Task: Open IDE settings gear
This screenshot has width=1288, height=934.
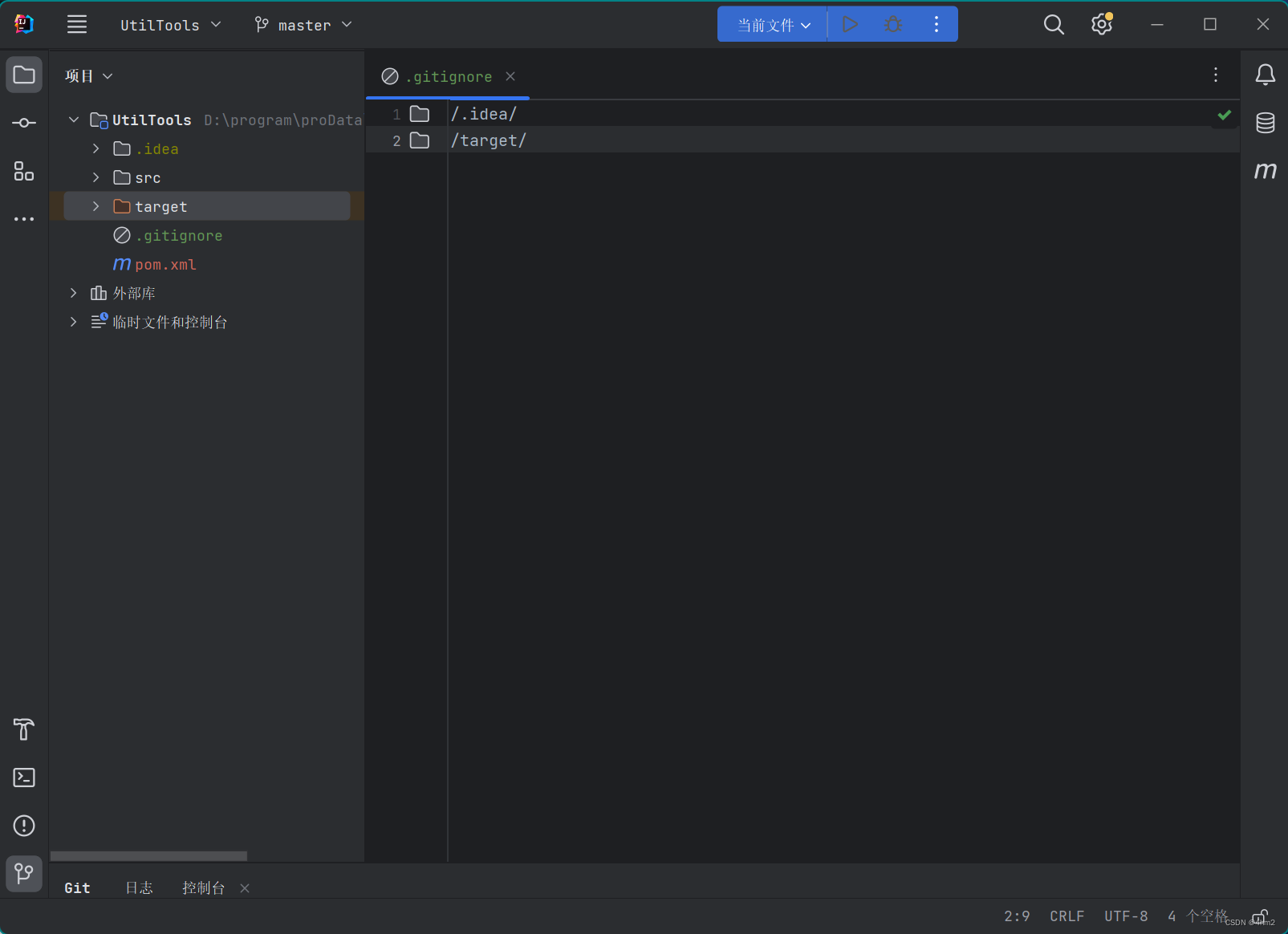Action: 1102,25
